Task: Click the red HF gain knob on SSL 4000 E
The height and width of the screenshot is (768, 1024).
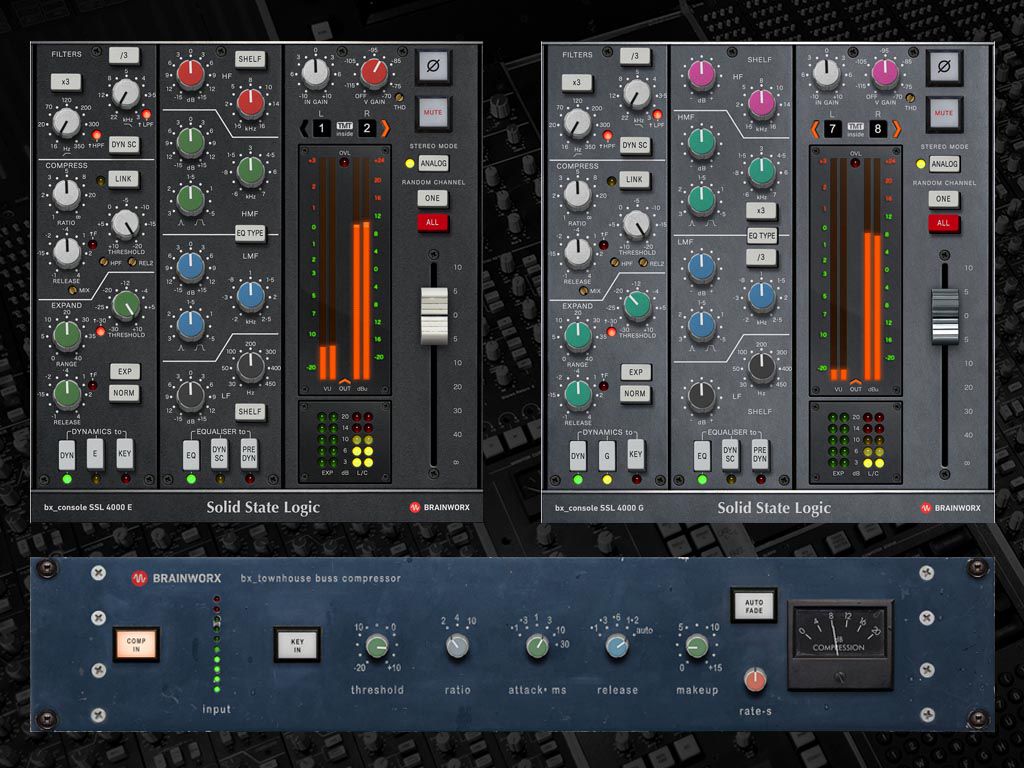Action: point(190,72)
